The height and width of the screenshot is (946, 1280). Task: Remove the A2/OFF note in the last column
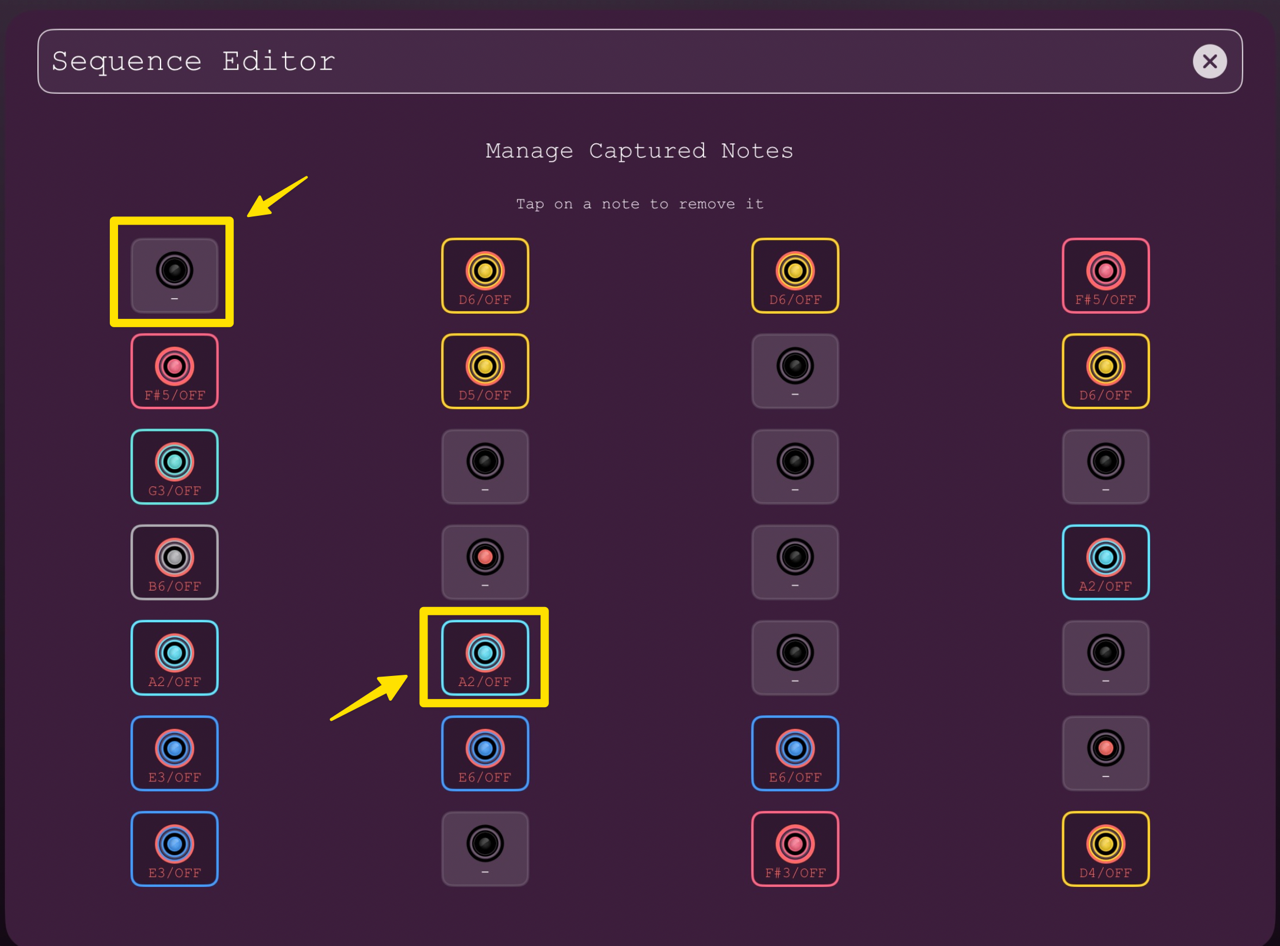point(1105,562)
